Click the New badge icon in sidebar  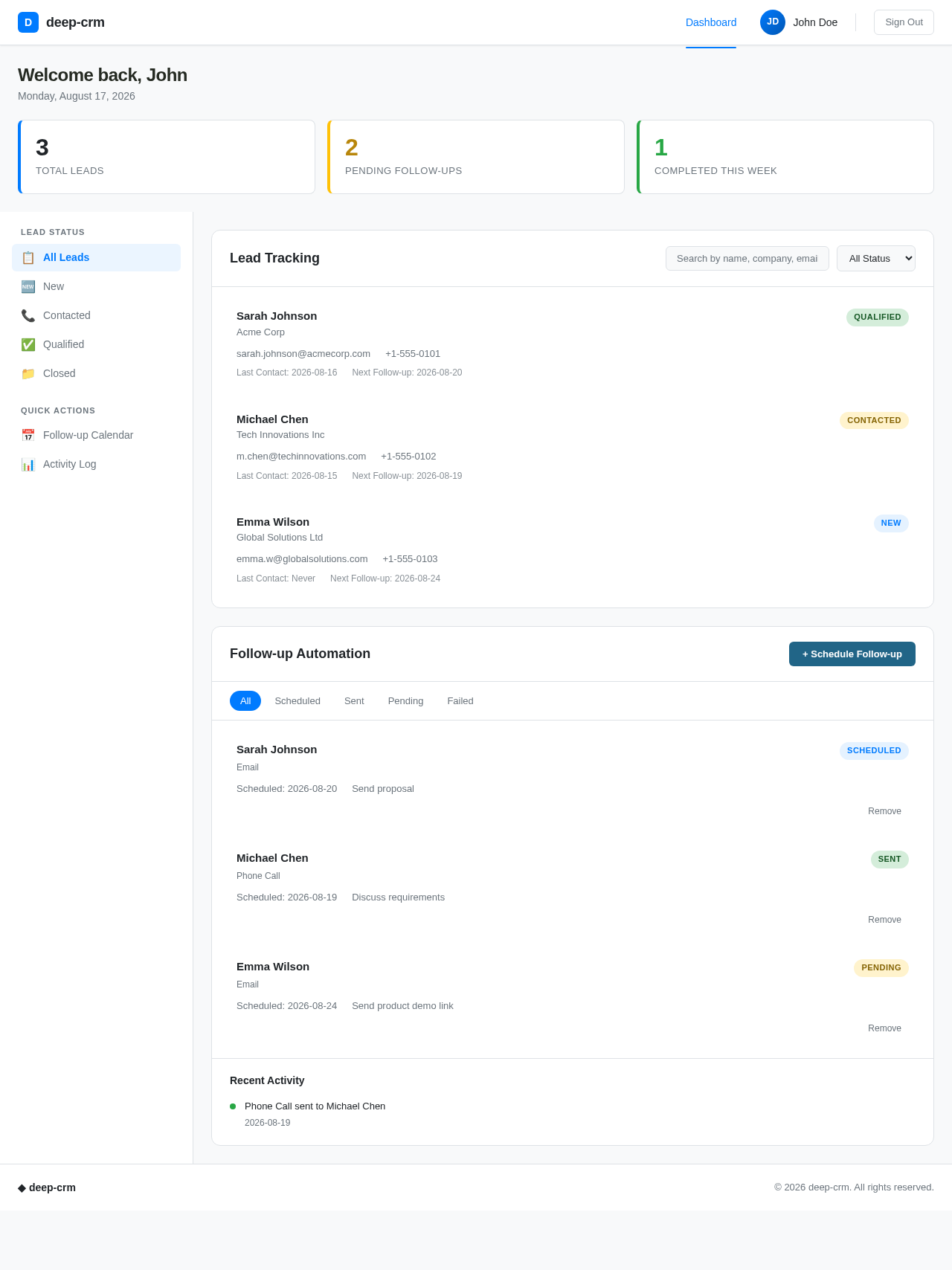[28, 286]
